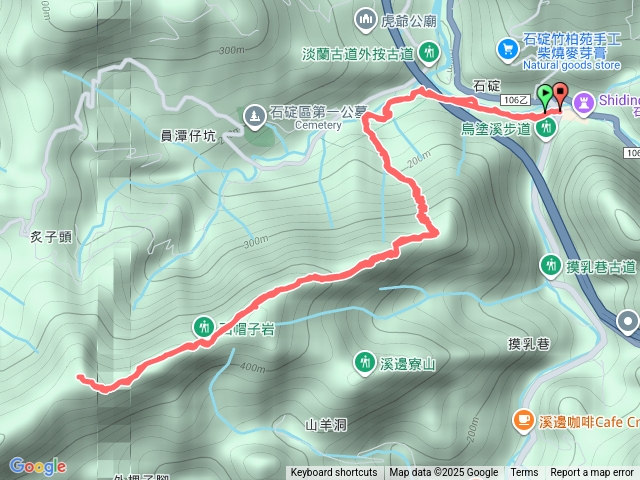The width and height of the screenshot is (640, 480).
Task: Select the cemetery tree pin icon
Action: (x=255, y=118)
